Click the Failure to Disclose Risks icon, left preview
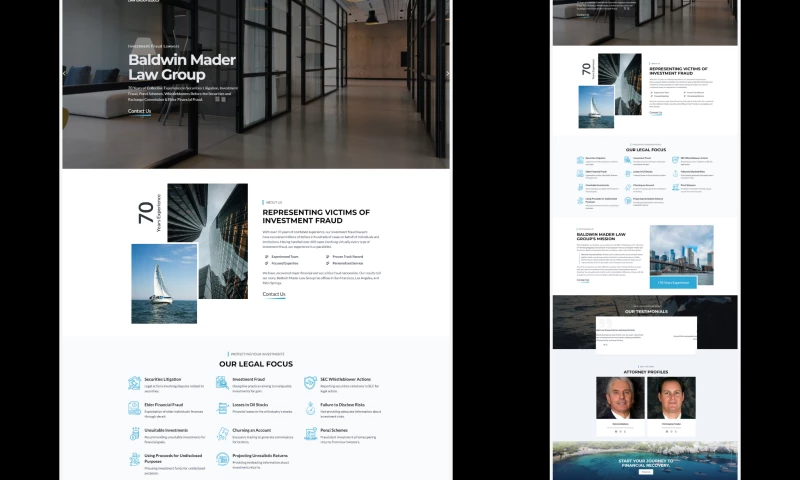This screenshot has height=480, width=800. (310, 408)
